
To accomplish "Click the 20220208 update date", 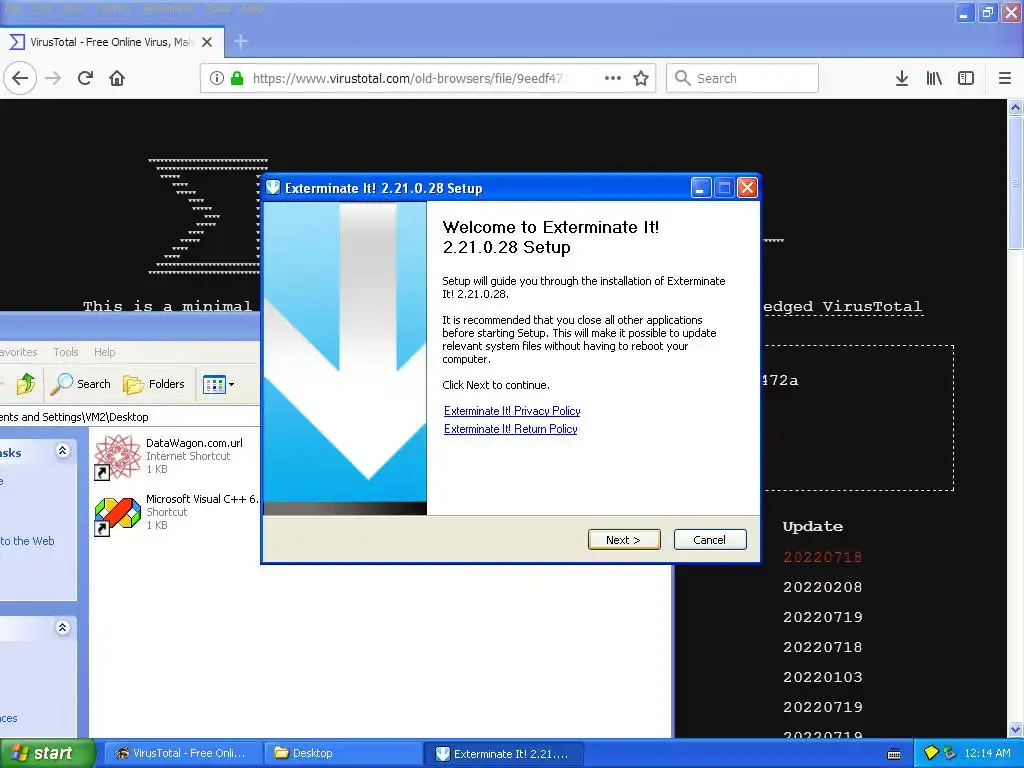I will coord(823,587).
